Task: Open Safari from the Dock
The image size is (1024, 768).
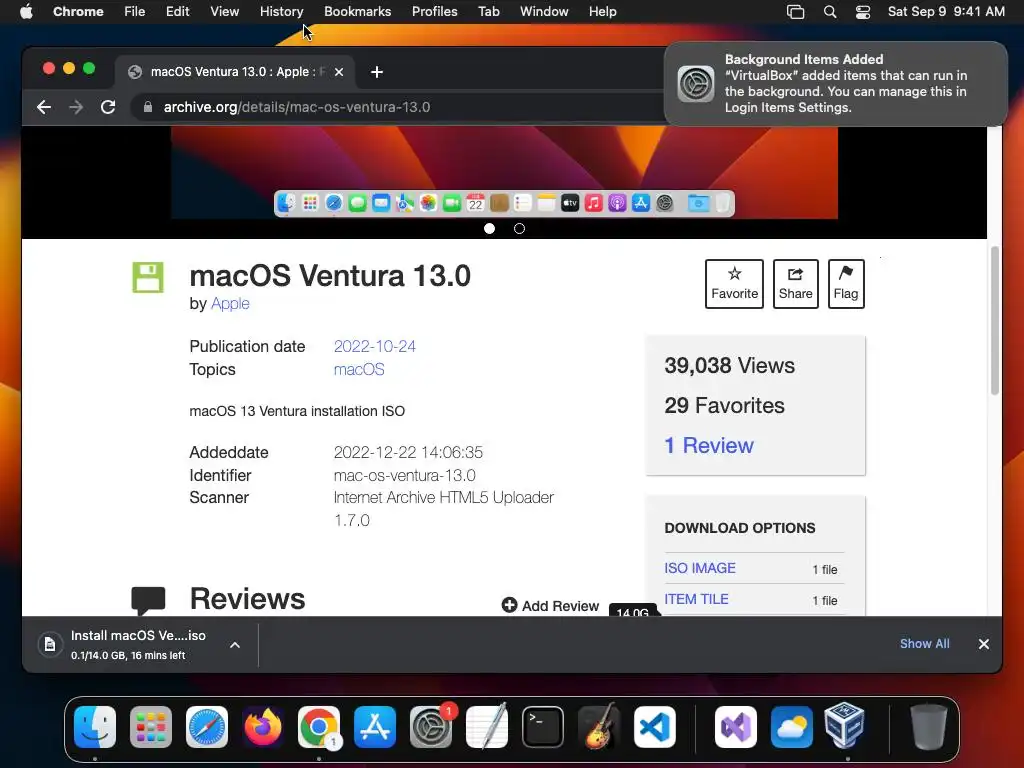Action: click(x=207, y=727)
